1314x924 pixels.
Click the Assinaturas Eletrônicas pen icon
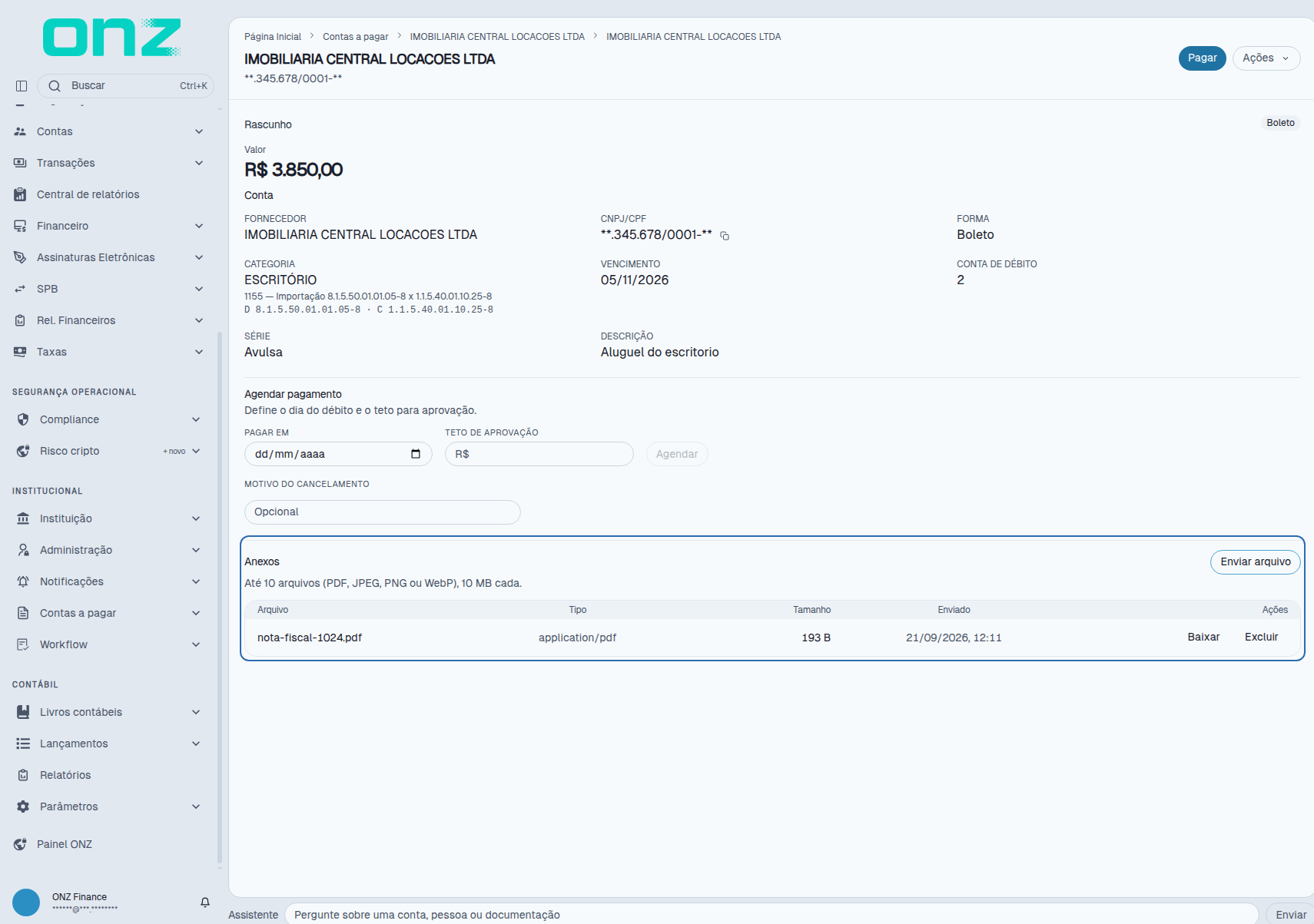pos(20,257)
